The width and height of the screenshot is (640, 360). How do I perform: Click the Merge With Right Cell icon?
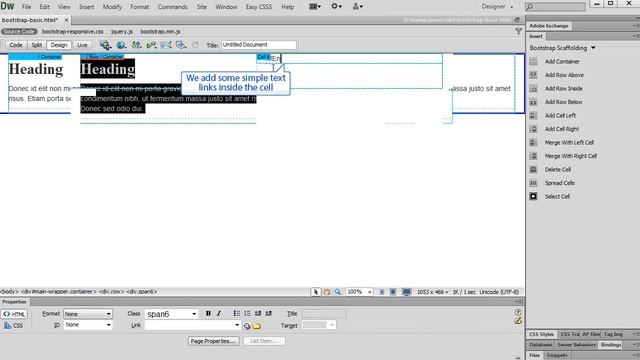(533, 156)
